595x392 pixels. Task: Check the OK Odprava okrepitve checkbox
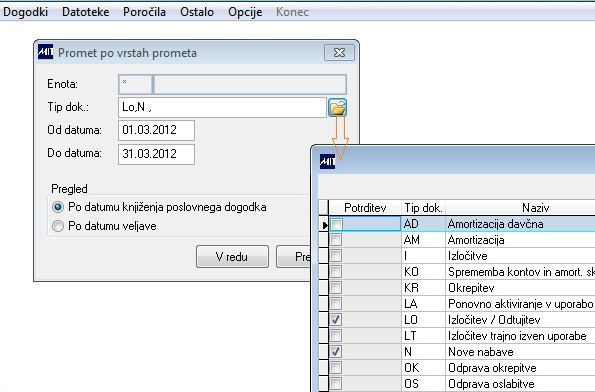point(336,367)
